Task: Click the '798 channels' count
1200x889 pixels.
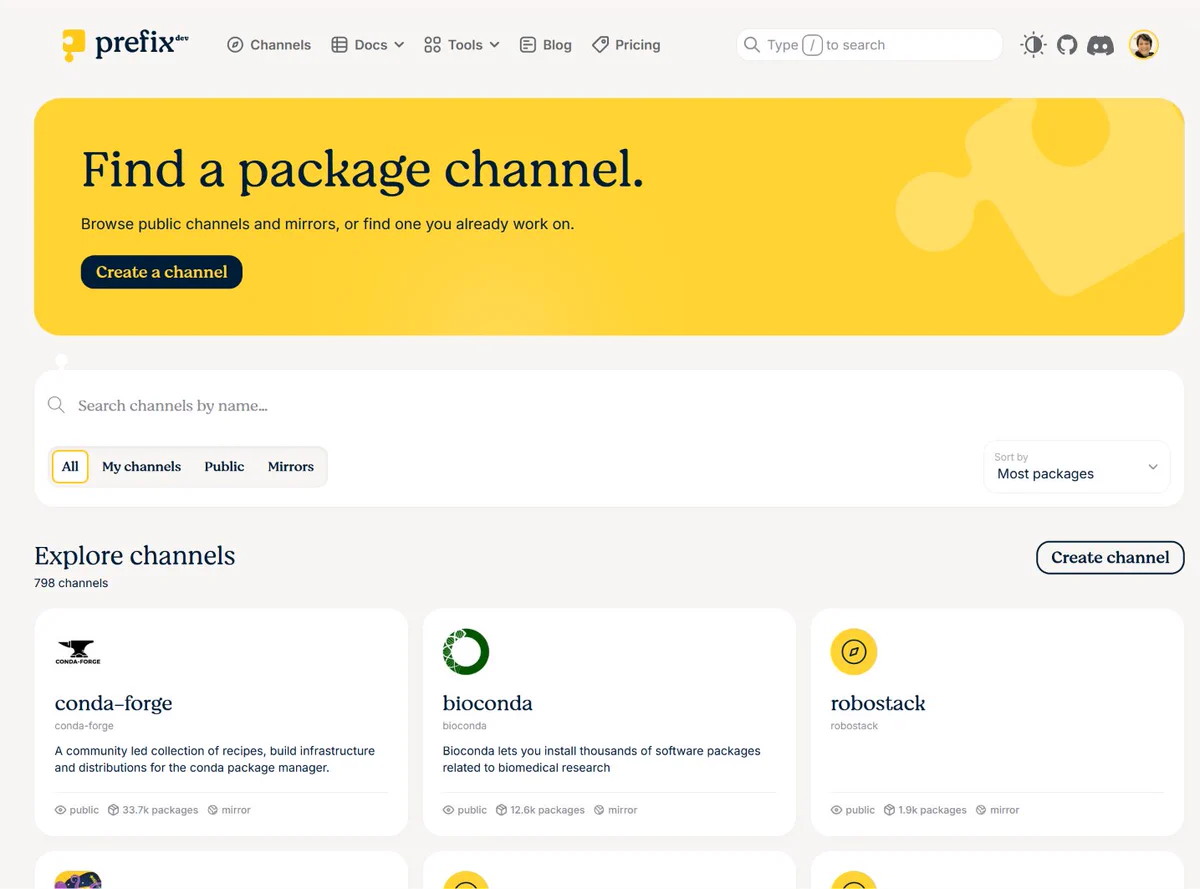Action: click(x=71, y=583)
